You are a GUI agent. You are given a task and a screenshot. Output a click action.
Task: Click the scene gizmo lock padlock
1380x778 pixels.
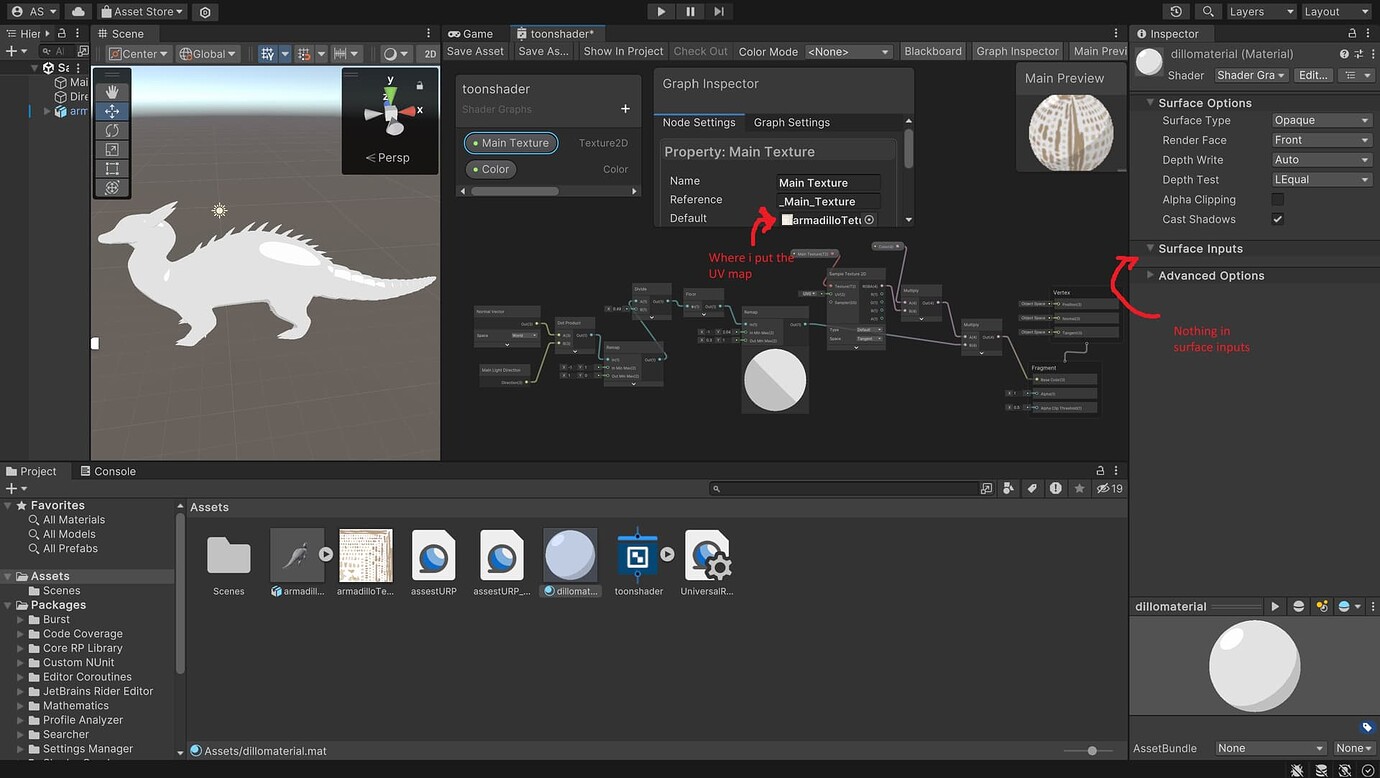[x=418, y=85]
